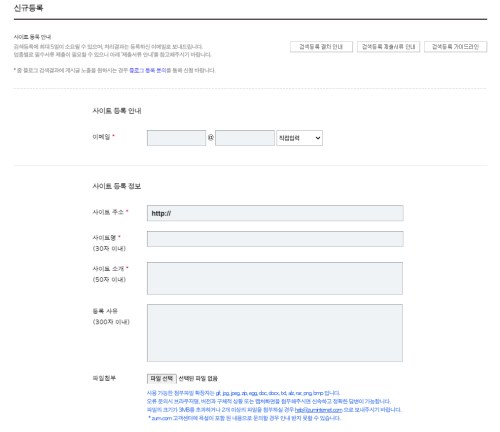The height and width of the screenshot is (432, 500).
Task: Click the 사이트 주소 field label
Action: click(108, 212)
